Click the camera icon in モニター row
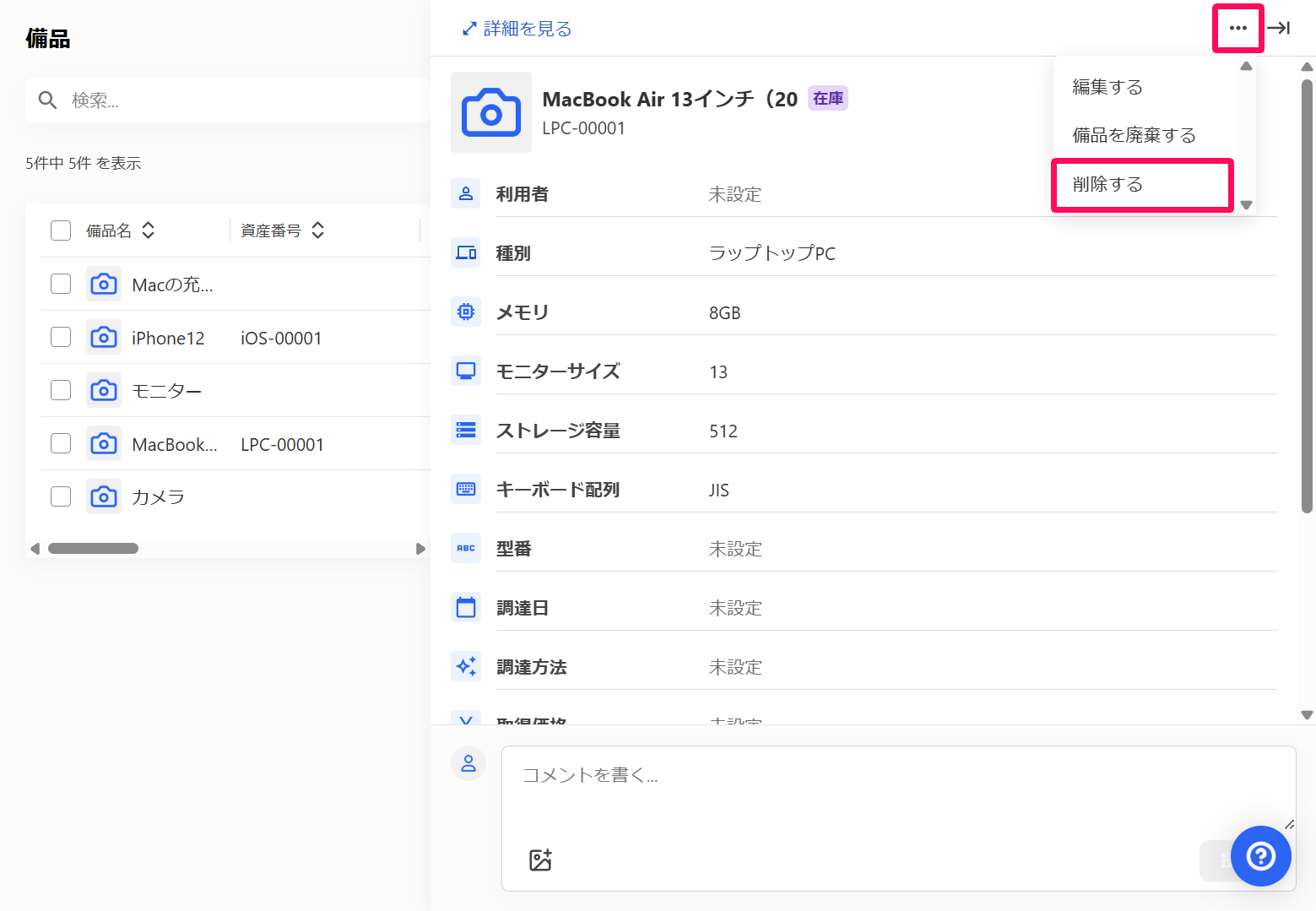1316x911 pixels. [104, 390]
